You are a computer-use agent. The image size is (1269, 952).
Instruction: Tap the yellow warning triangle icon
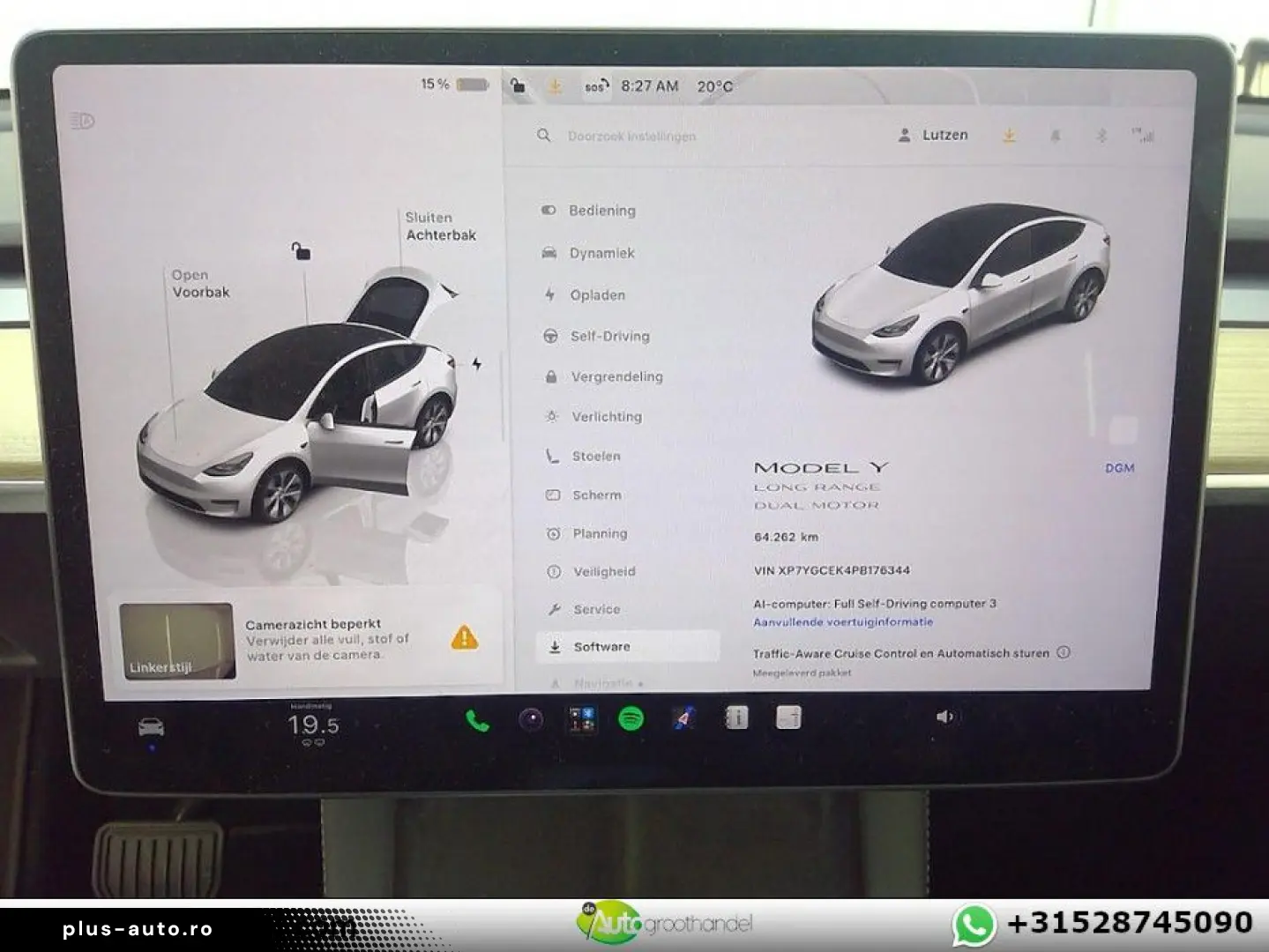(465, 637)
